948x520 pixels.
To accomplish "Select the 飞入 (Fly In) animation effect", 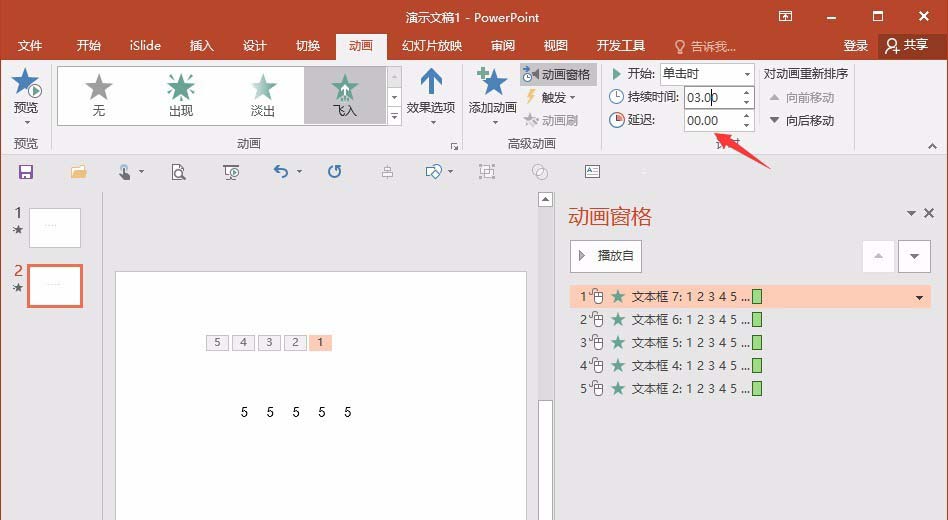I will coord(345,95).
